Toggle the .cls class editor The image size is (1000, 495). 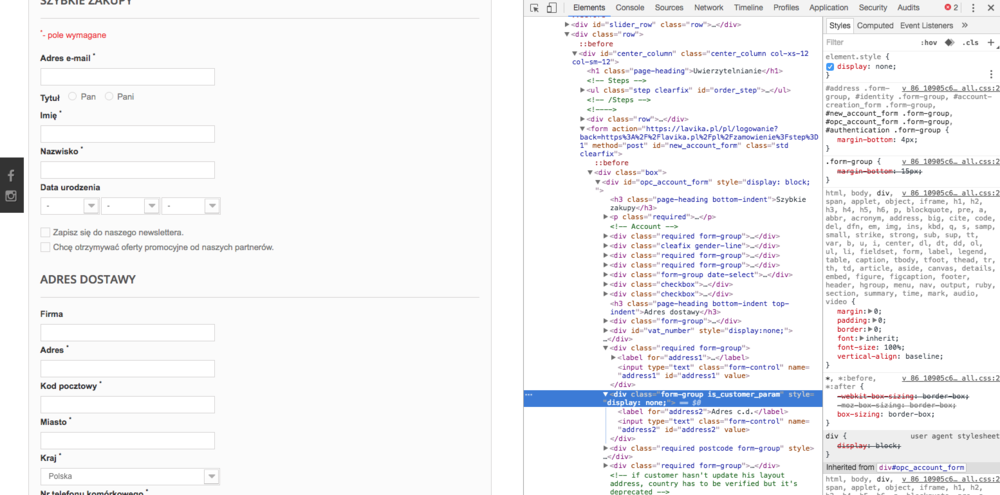[x=970, y=43]
